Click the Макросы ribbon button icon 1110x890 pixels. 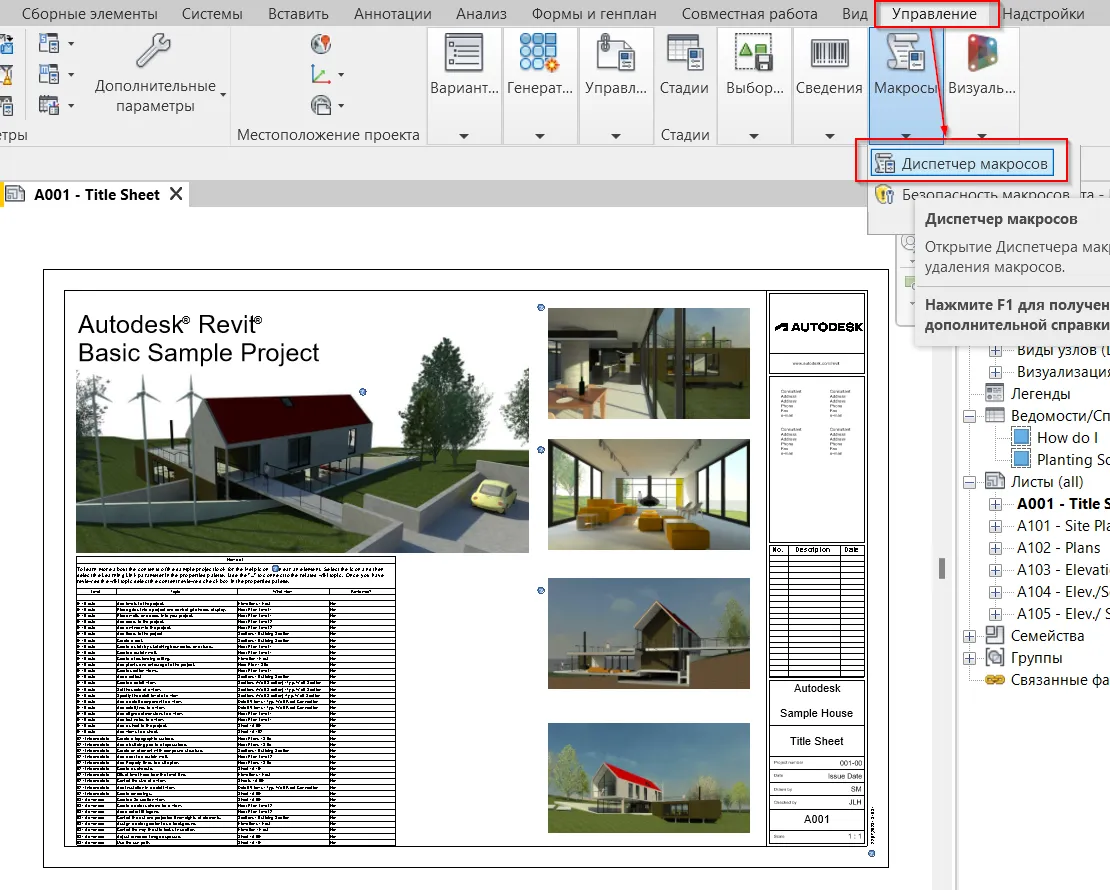pos(905,52)
